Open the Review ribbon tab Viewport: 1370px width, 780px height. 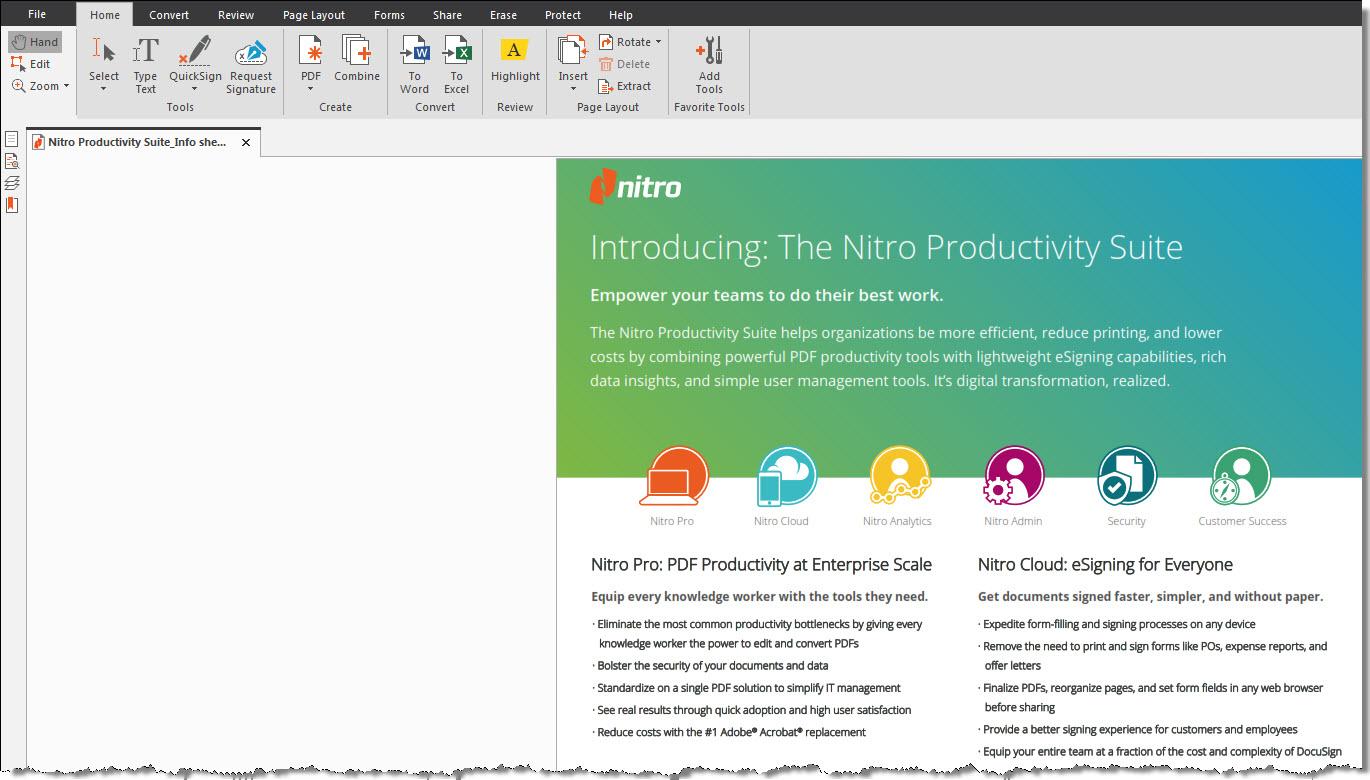pyautogui.click(x=236, y=15)
